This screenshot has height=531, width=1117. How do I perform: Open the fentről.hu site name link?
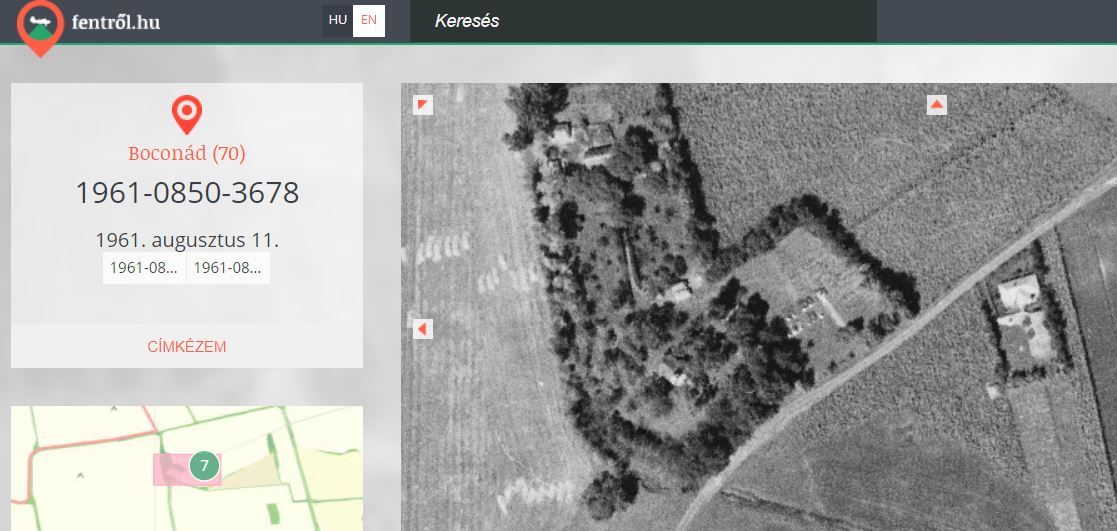(115, 22)
